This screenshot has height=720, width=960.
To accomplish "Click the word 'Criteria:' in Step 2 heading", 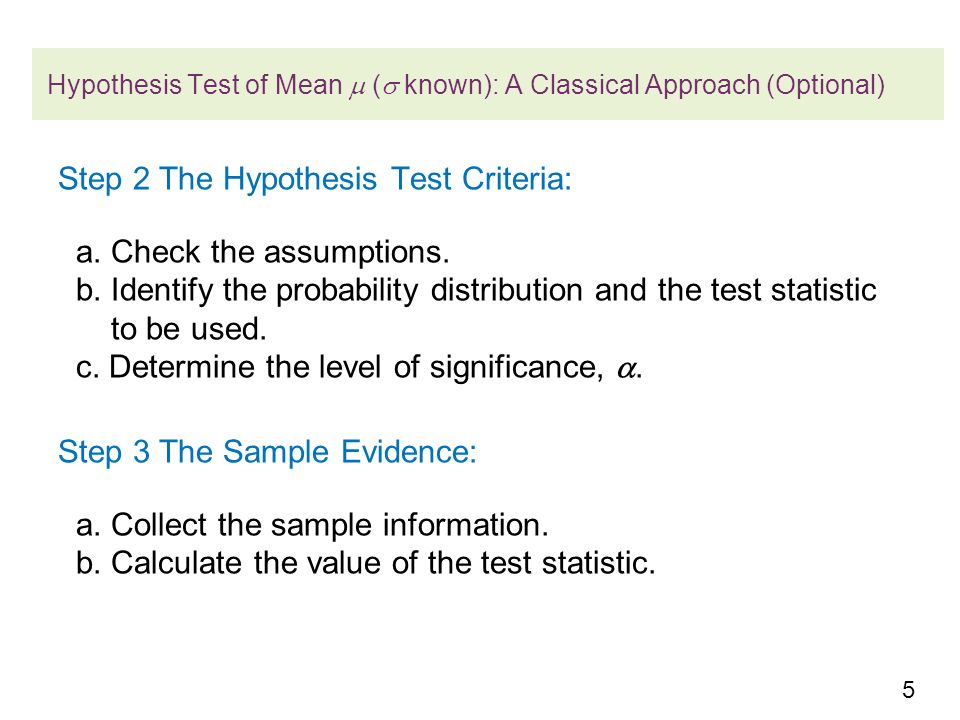I will click(x=517, y=179).
